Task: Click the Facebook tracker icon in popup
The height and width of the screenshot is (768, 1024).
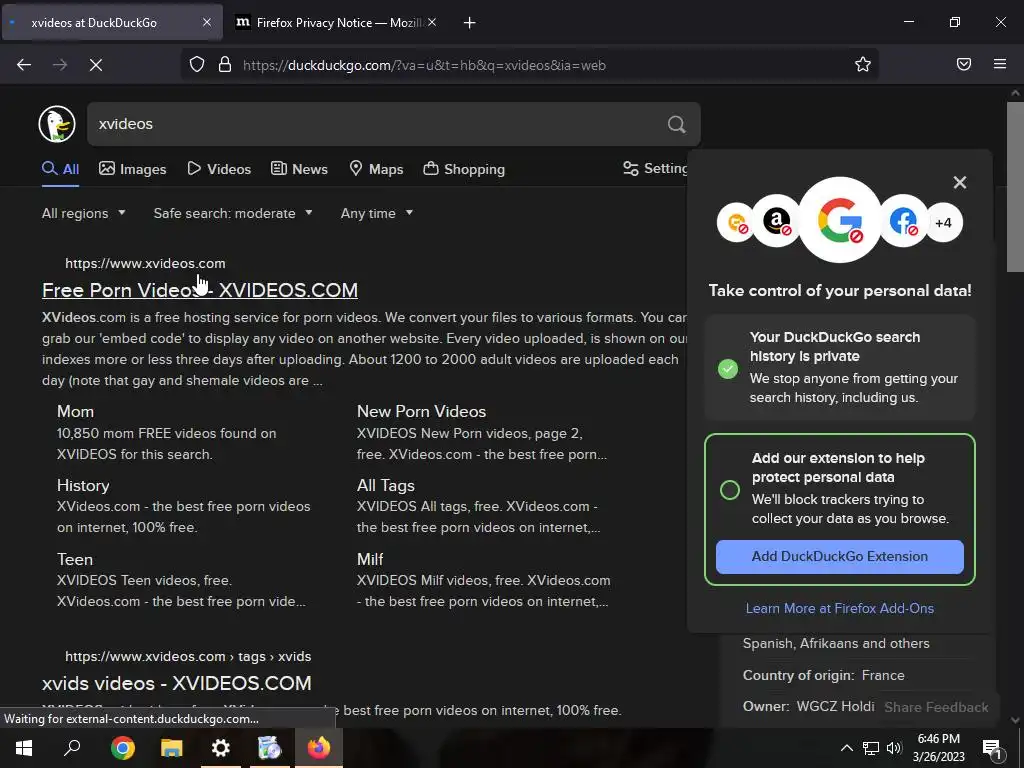Action: (904, 221)
